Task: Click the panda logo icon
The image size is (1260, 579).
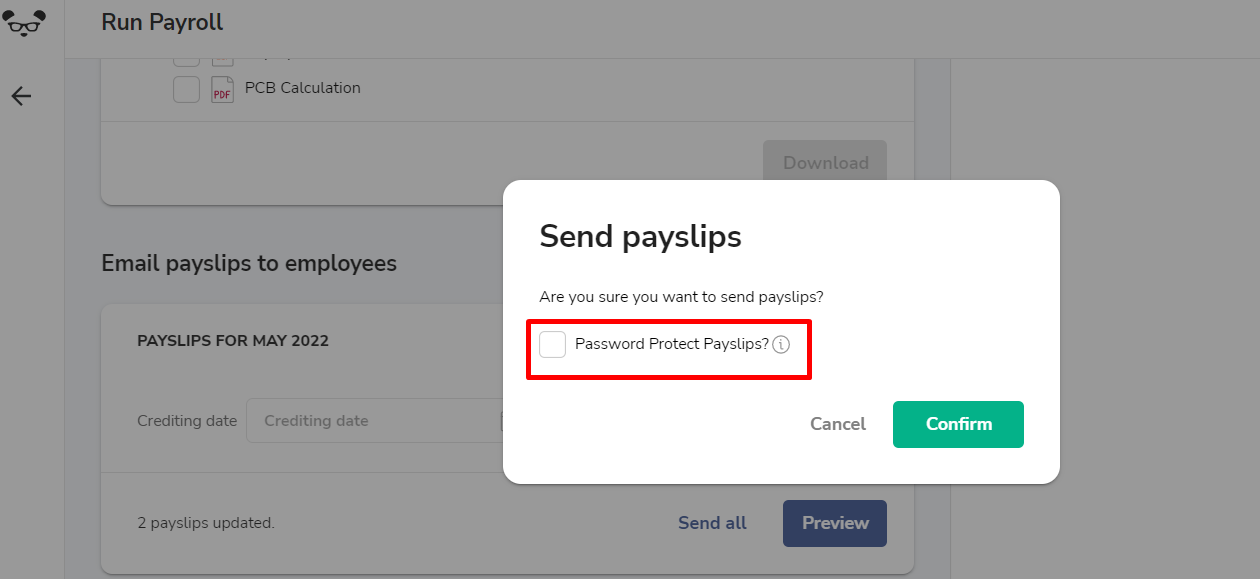Action: tap(24, 22)
